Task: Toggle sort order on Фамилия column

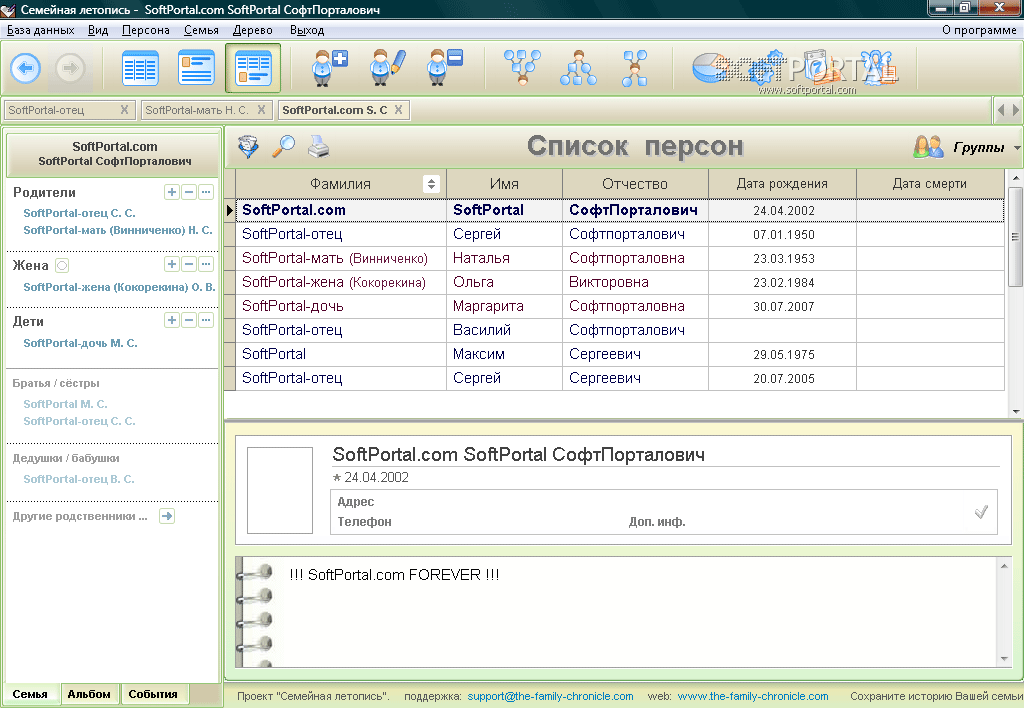Action: [431, 184]
